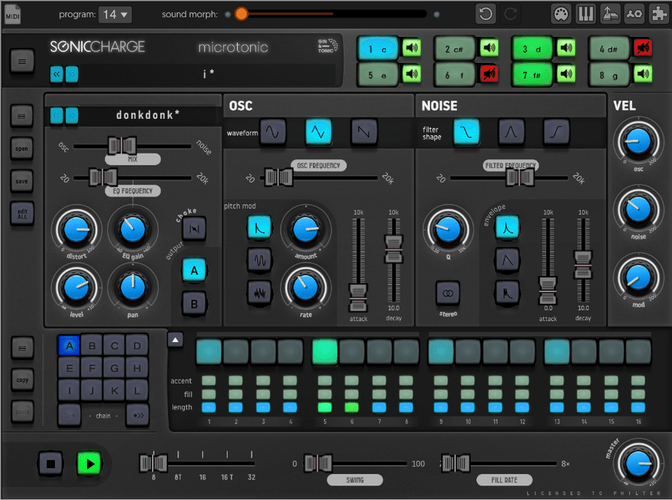Click the puzzle piece plugin icon

tap(659, 14)
